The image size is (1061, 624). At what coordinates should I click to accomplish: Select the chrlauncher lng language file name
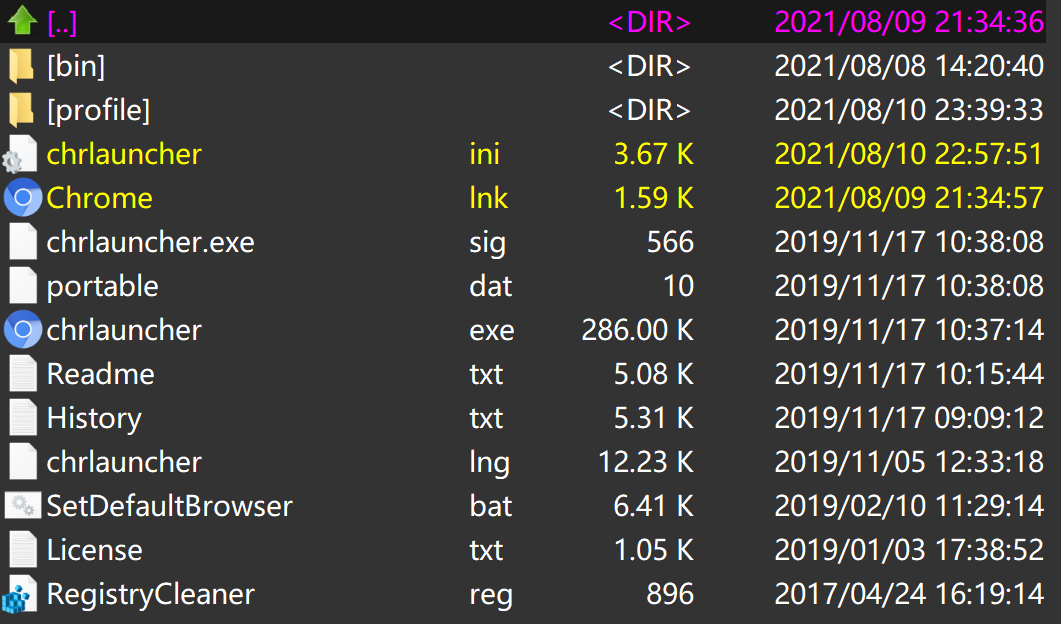124,462
